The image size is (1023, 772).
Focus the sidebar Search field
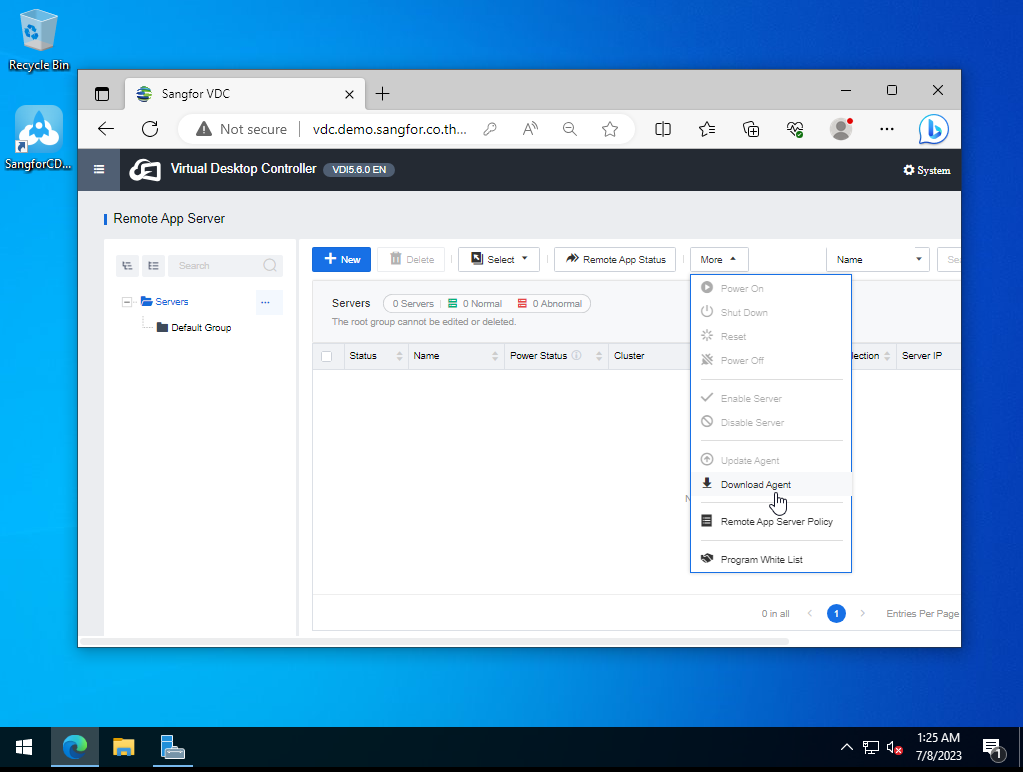tap(226, 266)
